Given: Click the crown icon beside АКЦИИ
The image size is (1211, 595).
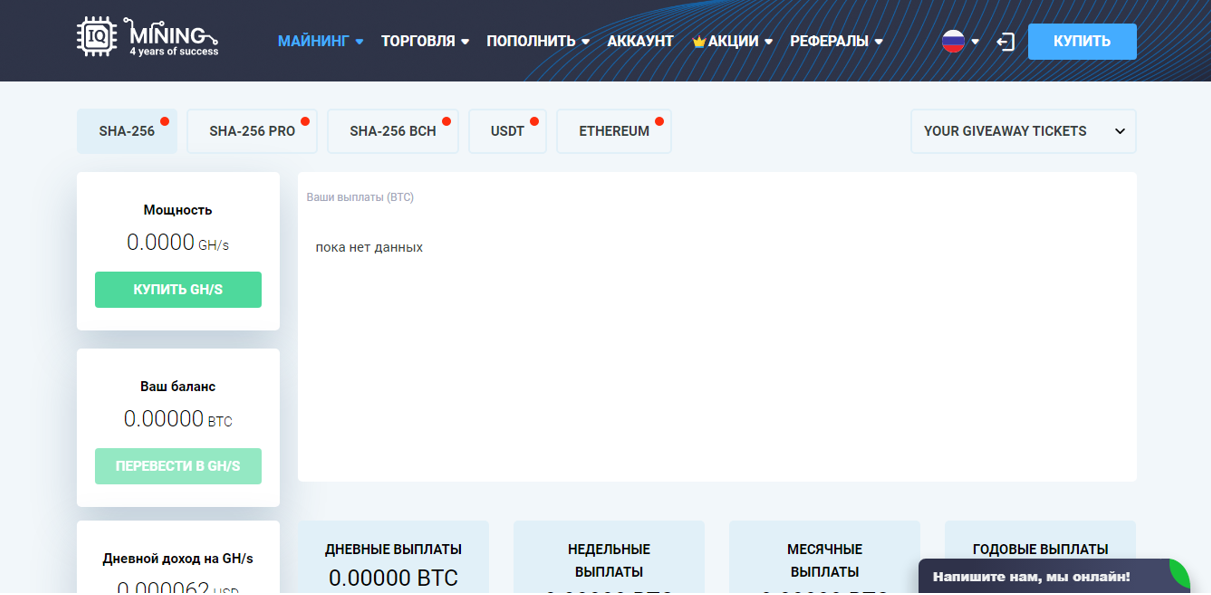Looking at the screenshot, I should click(x=699, y=42).
